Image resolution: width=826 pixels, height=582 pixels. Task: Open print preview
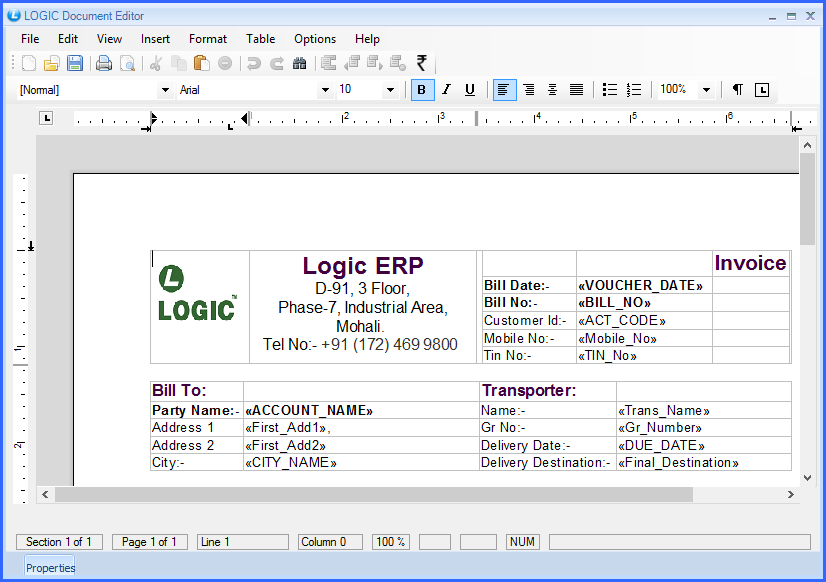pos(127,63)
